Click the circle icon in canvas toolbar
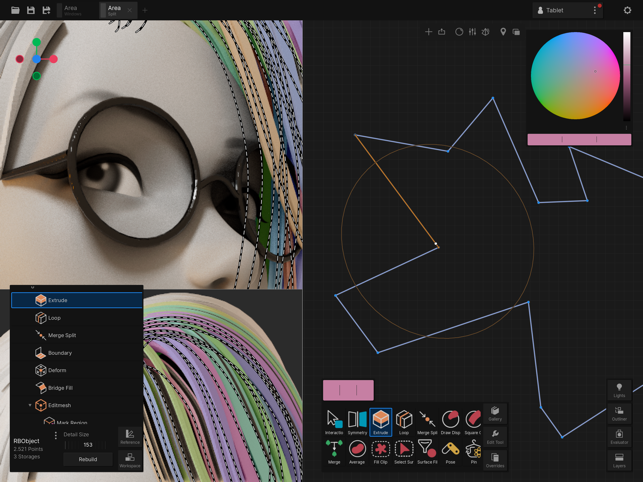The width and height of the screenshot is (643, 482). click(459, 32)
